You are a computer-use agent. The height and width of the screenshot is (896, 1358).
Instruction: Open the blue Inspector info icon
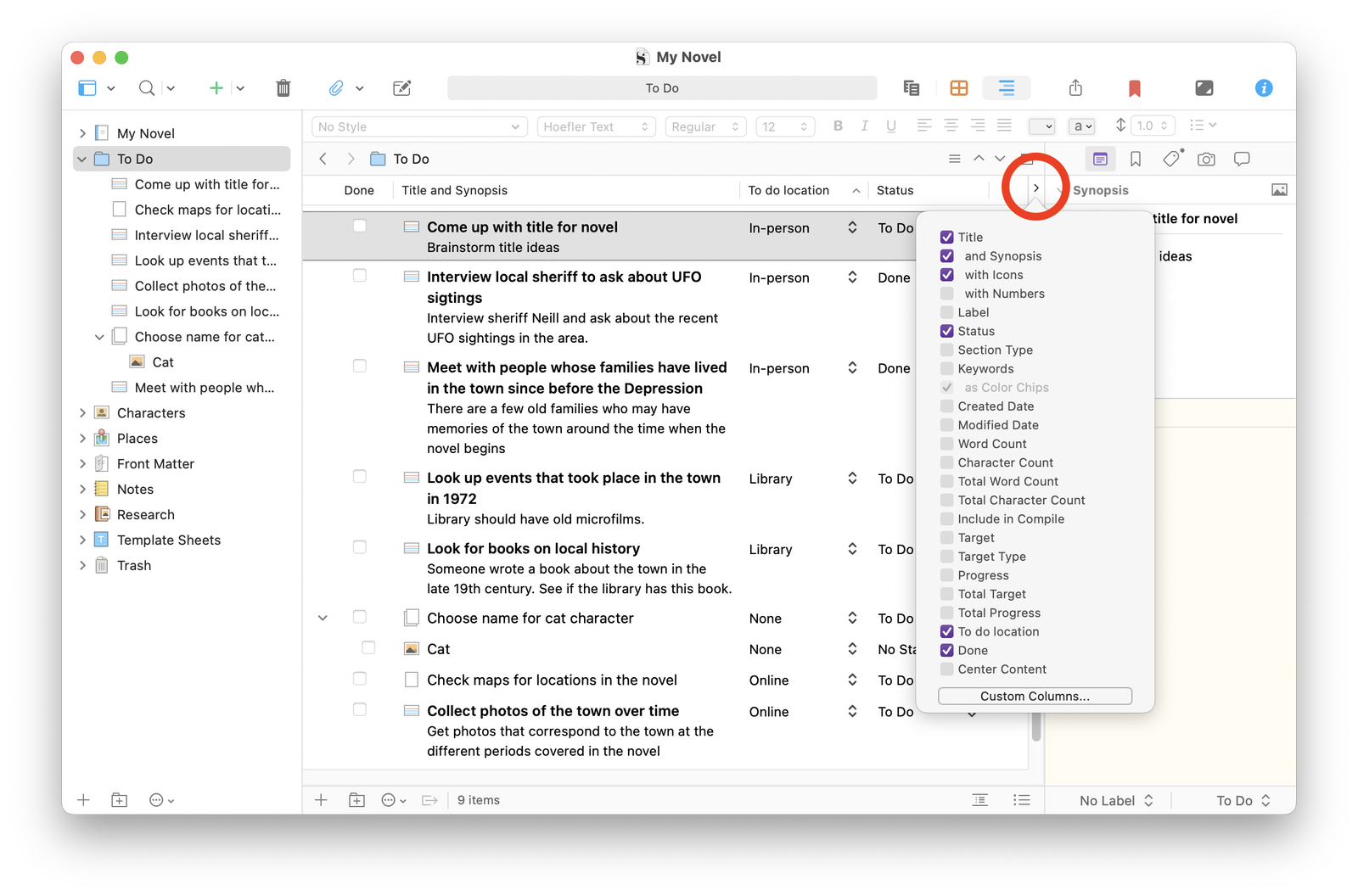point(1263,88)
